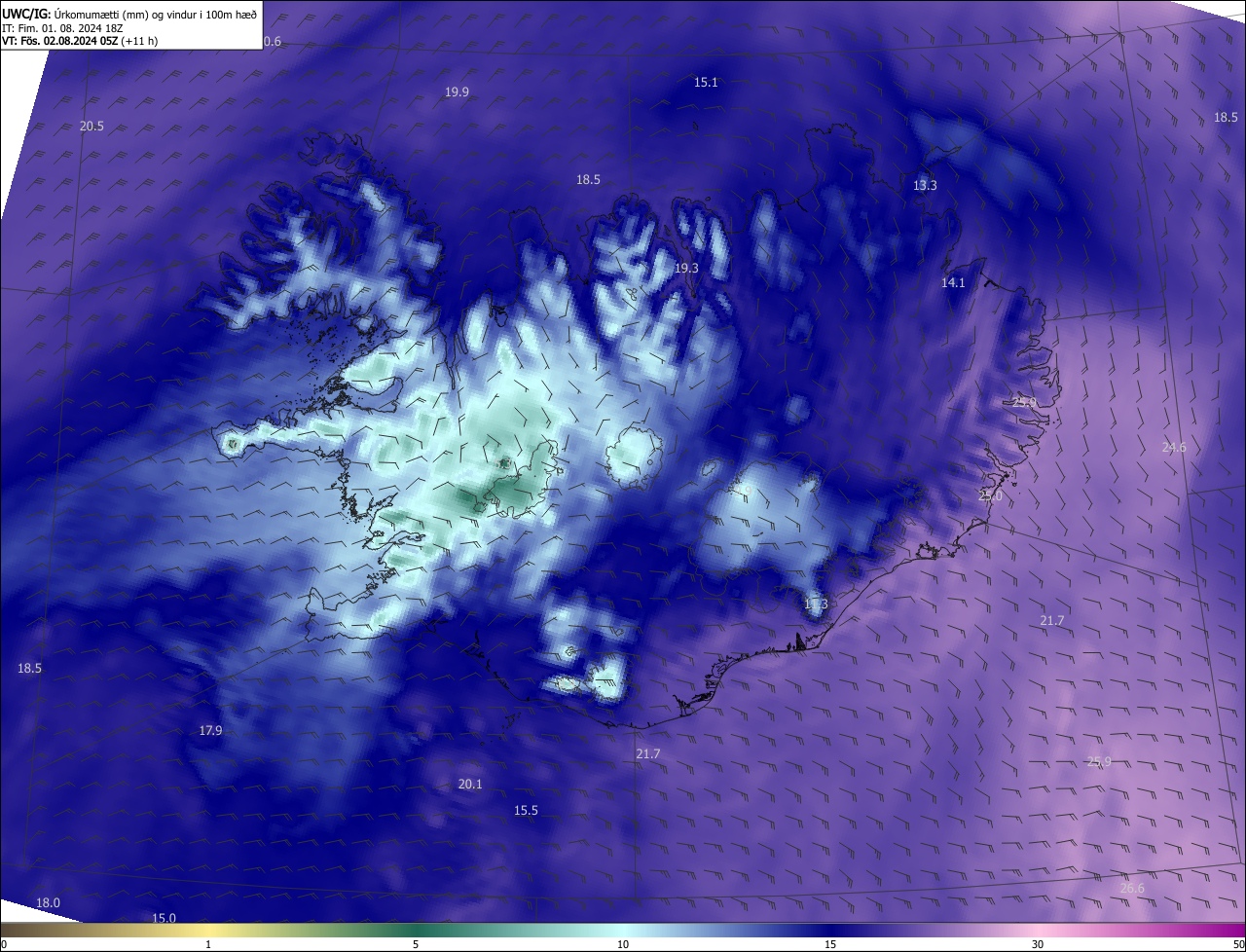Screen dimensions: 1246x952
Task: Click the 1 tick on the color scale
Action: point(208,944)
